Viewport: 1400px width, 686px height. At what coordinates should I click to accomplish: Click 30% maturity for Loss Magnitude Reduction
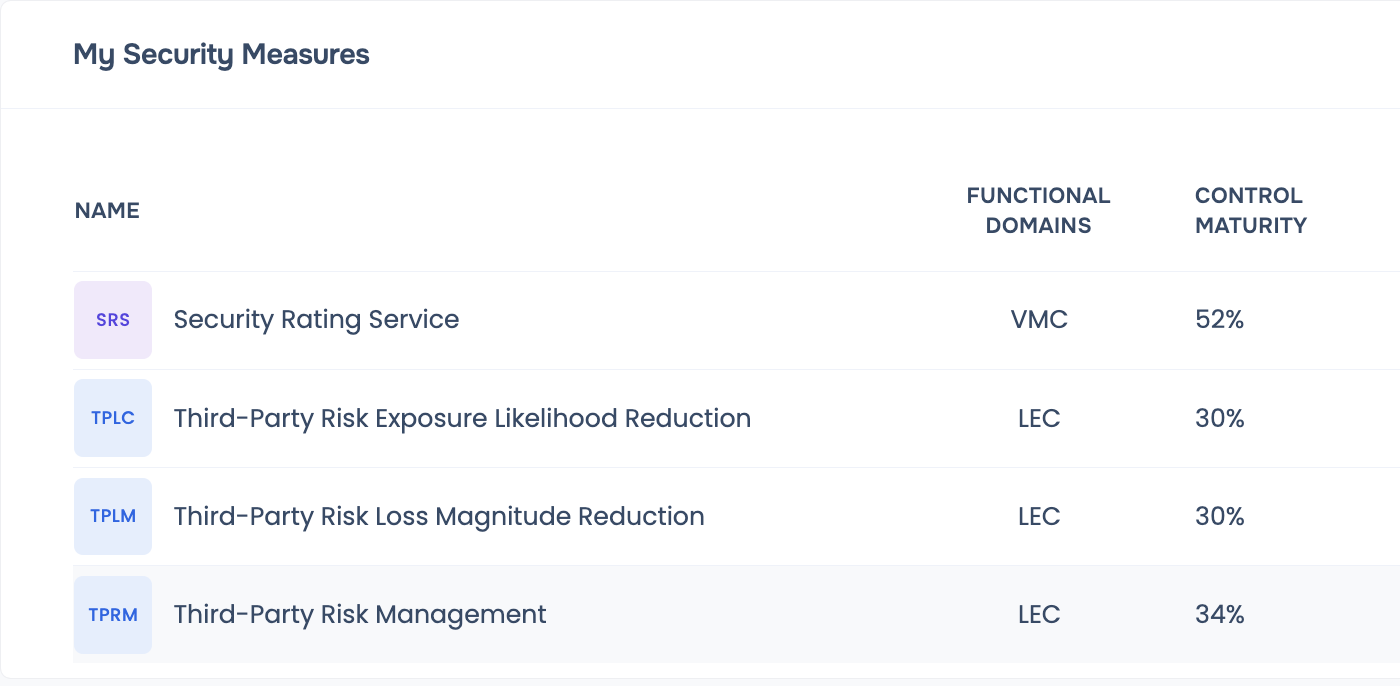[x=1219, y=516]
